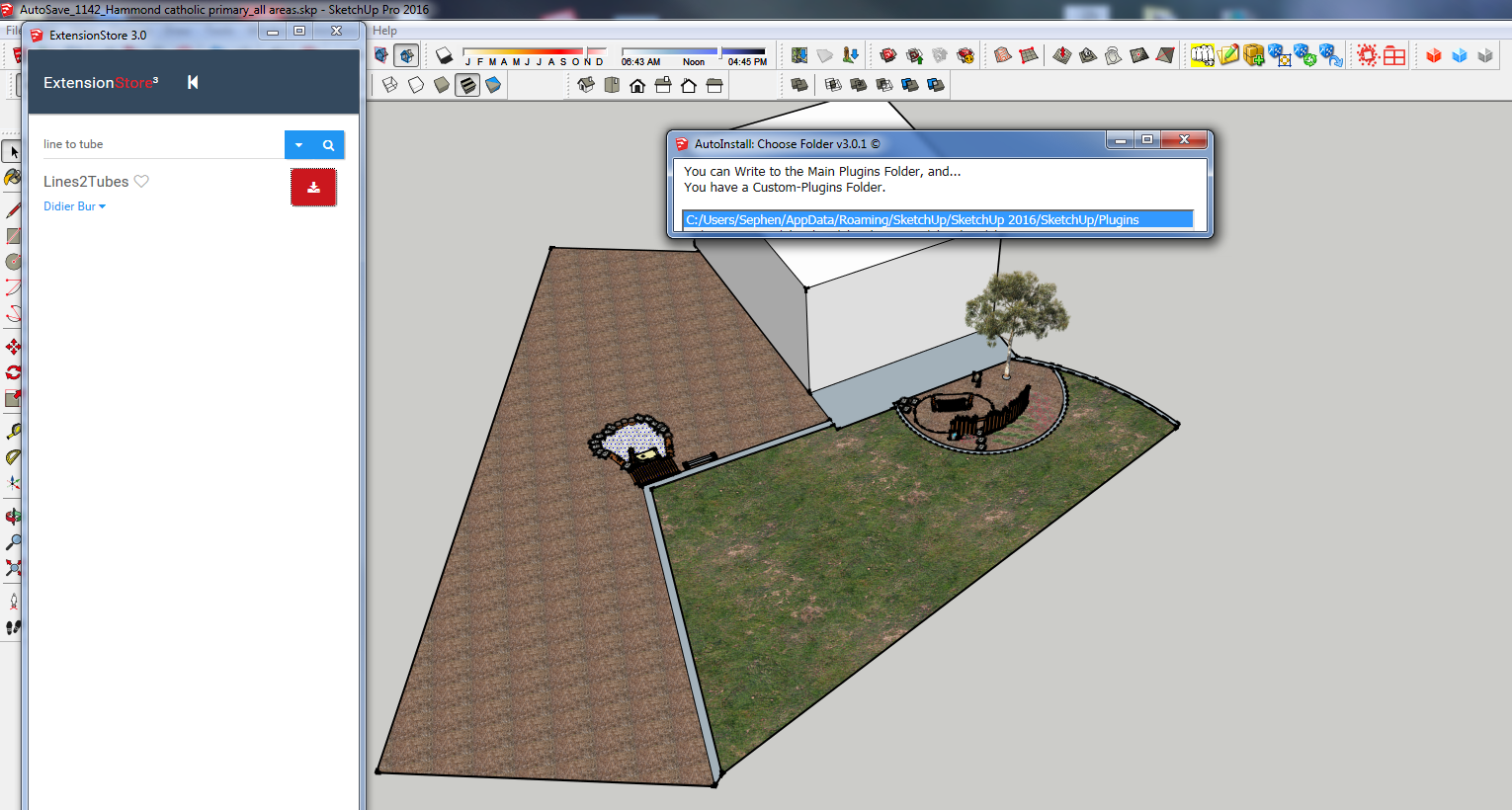Screen dimensions: 1512x810
Task: Choose the Position Camera tool
Action: [x=13, y=602]
